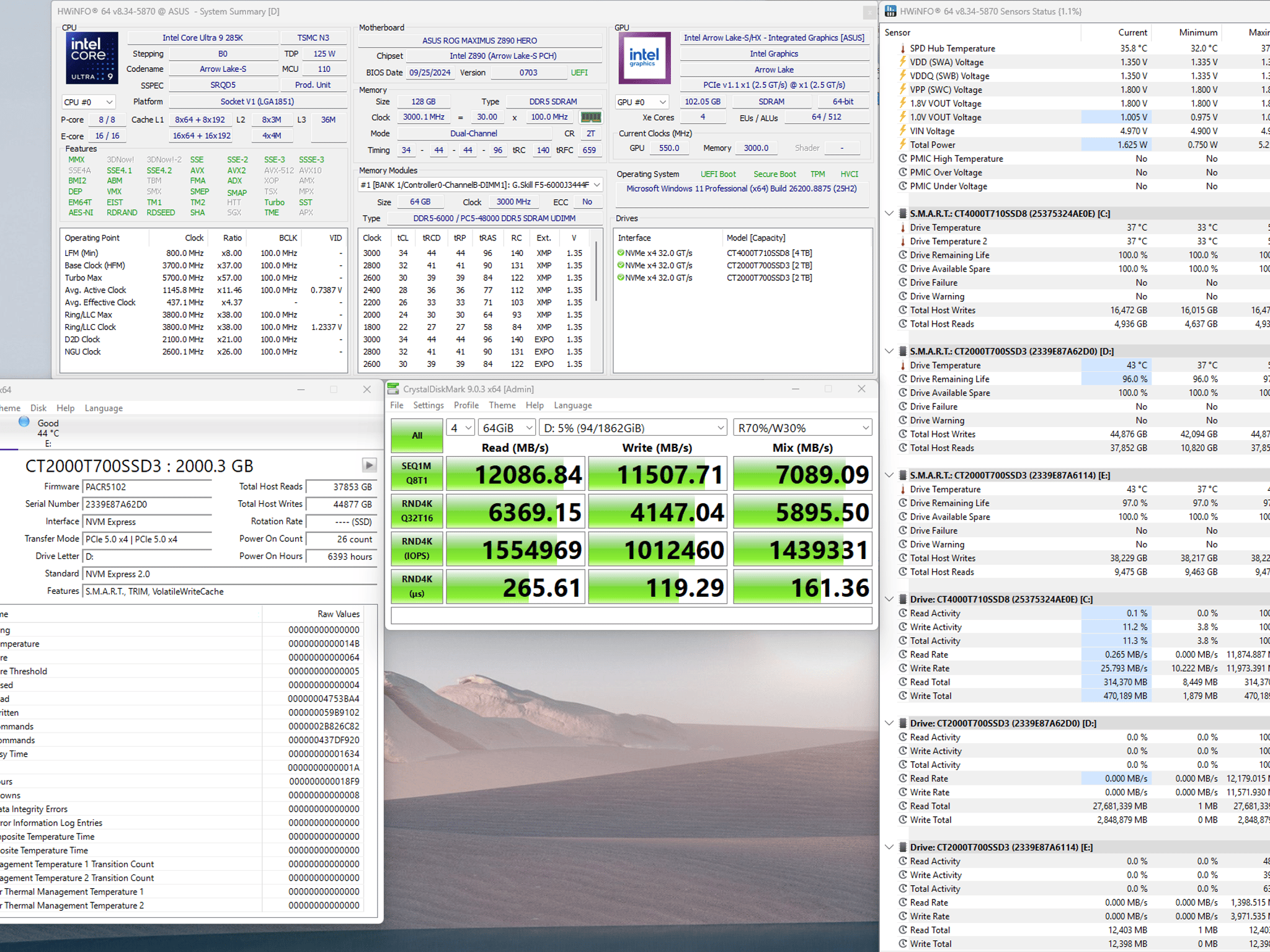The width and height of the screenshot is (1270, 952).
Task: Collapse the Drive: CT2000T700SSD3 [E:] activity section
Action: 889,847
